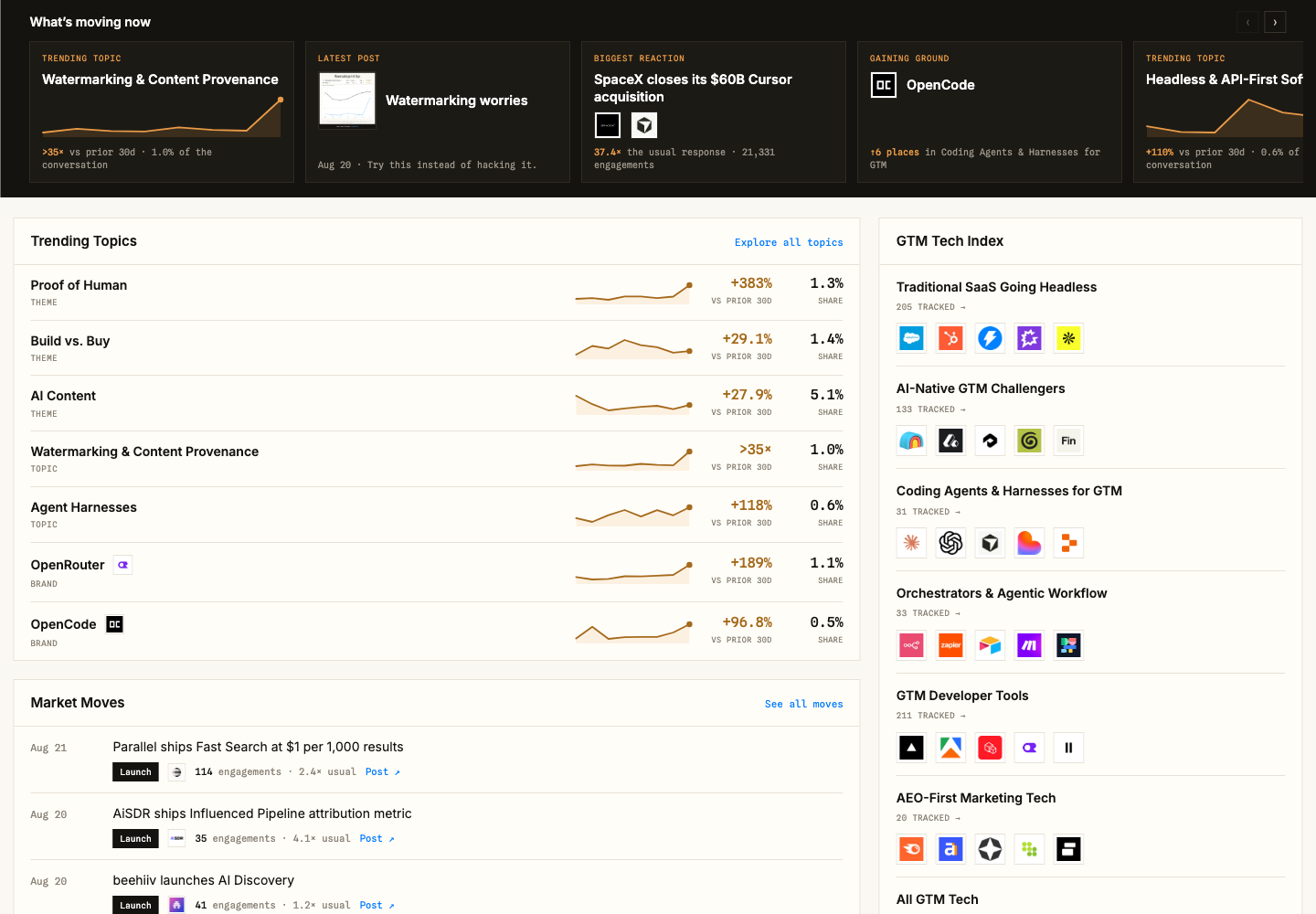Open AiSDR ships Influenced Pipeline headline

[x=262, y=813]
